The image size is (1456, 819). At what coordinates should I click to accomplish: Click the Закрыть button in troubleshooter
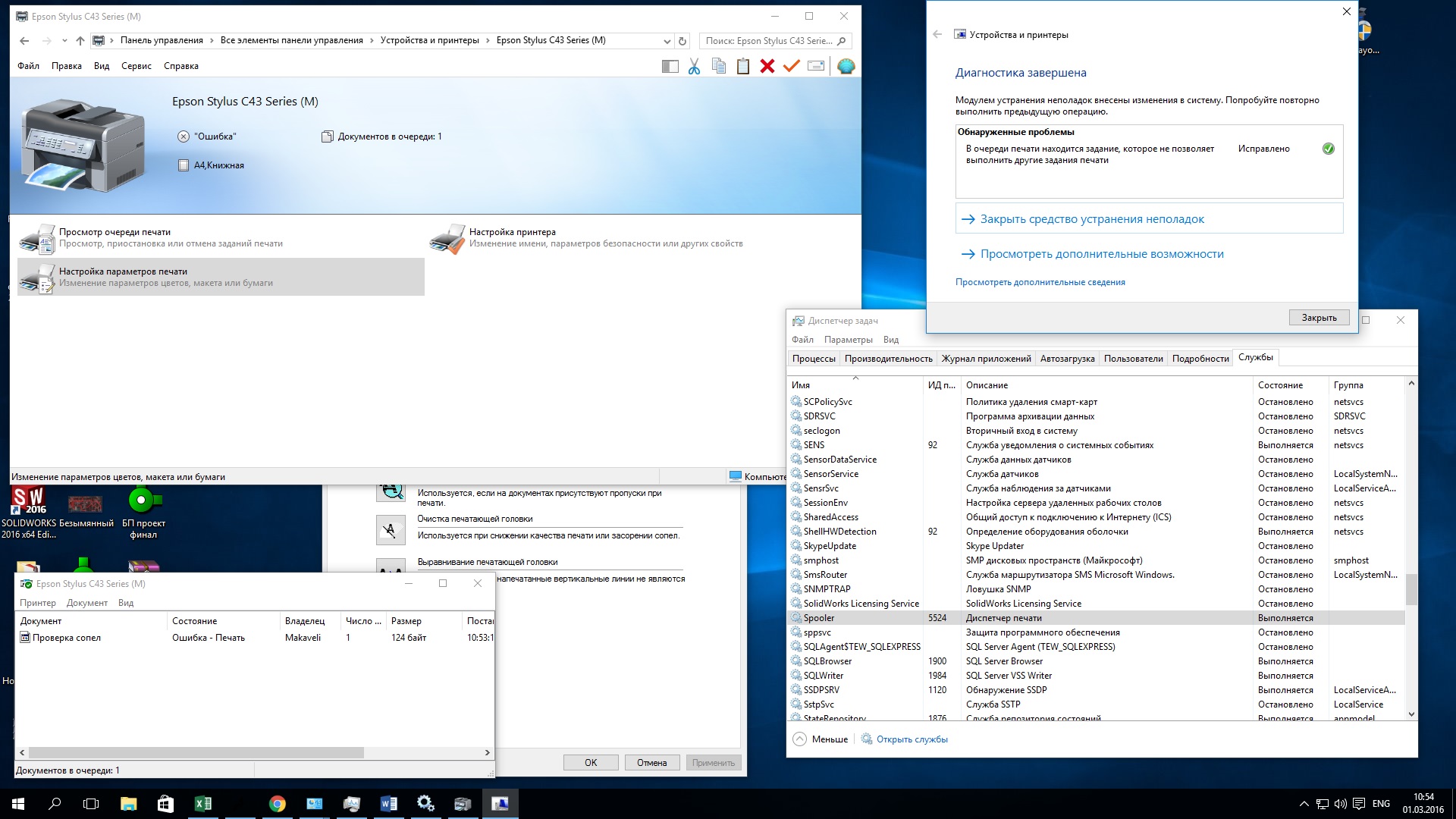click(1319, 318)
